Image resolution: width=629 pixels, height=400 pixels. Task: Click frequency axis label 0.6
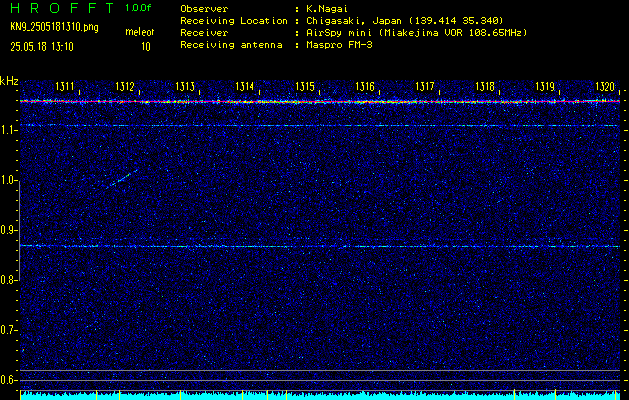8,380
